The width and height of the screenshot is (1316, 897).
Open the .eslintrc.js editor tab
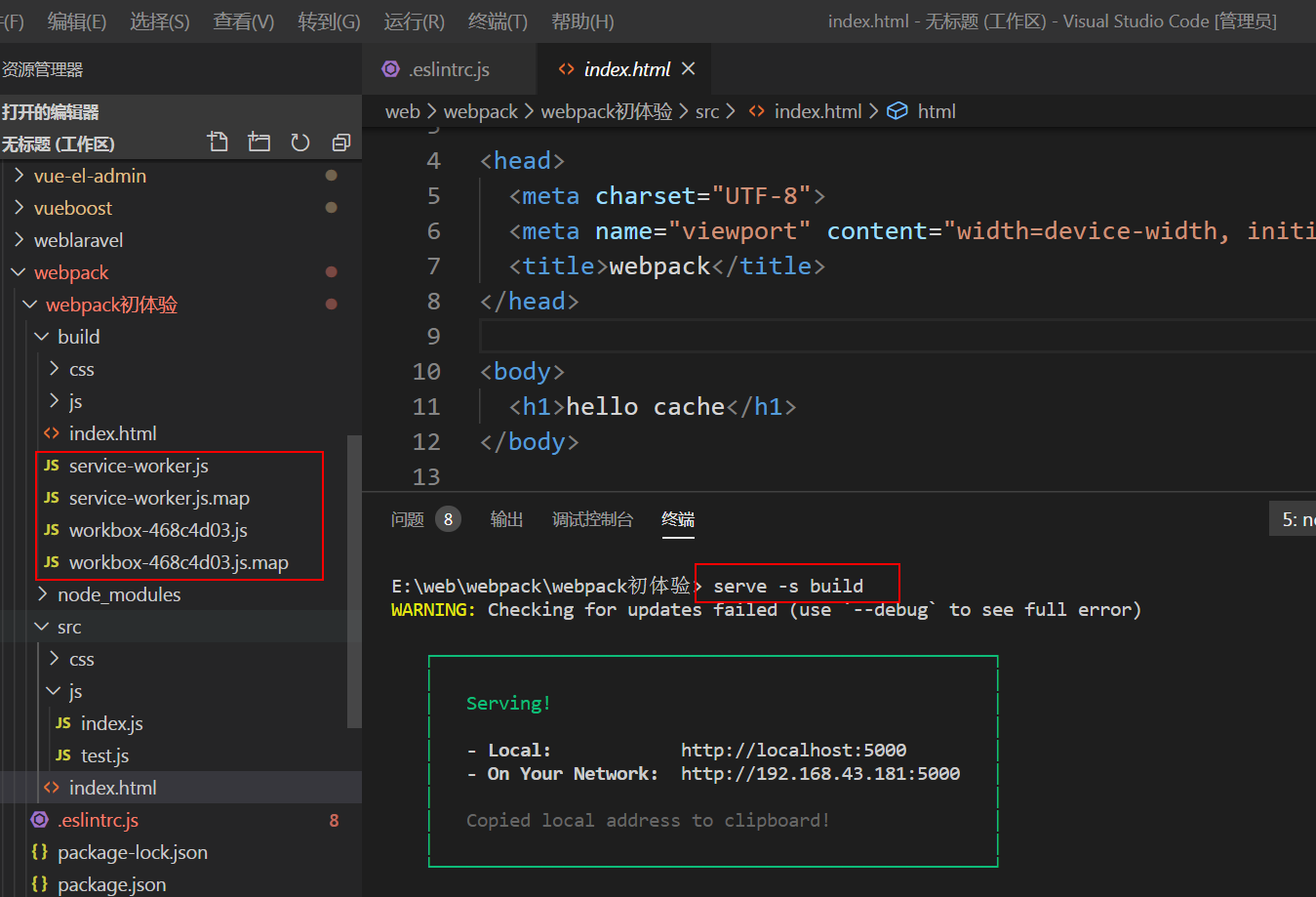click(x=449, y=69)
